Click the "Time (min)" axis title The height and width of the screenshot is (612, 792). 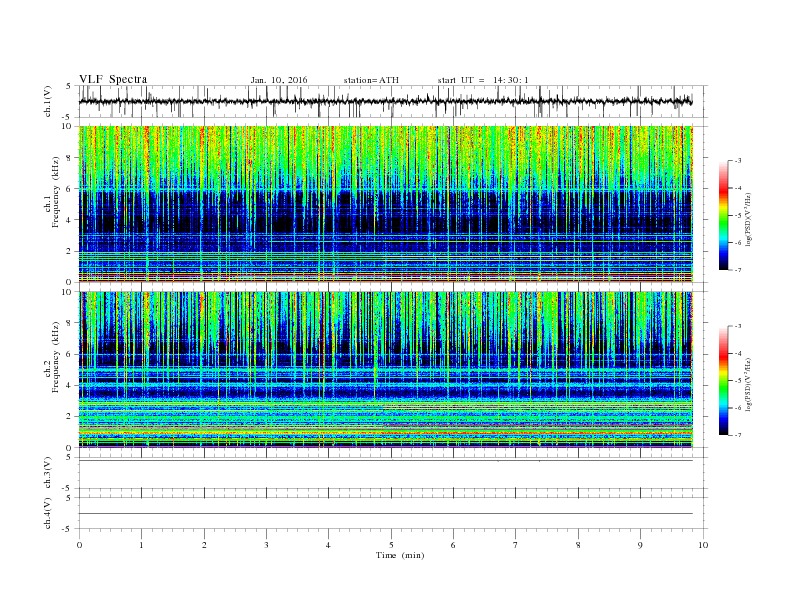(x=400, y=555)
